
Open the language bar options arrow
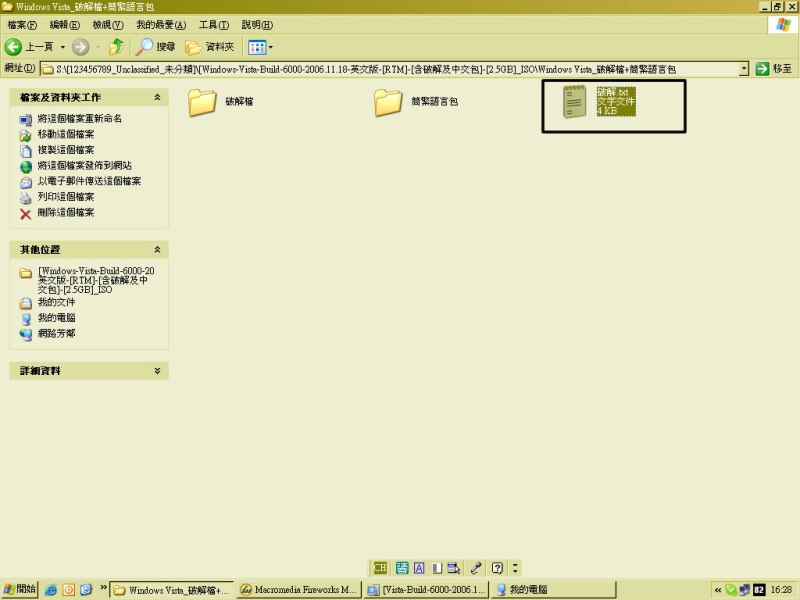tap(515, 568)
